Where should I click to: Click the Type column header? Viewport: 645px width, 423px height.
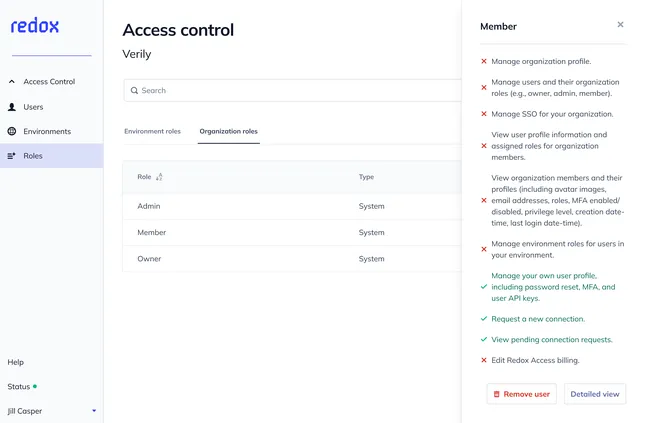click(x=366, y=177)
